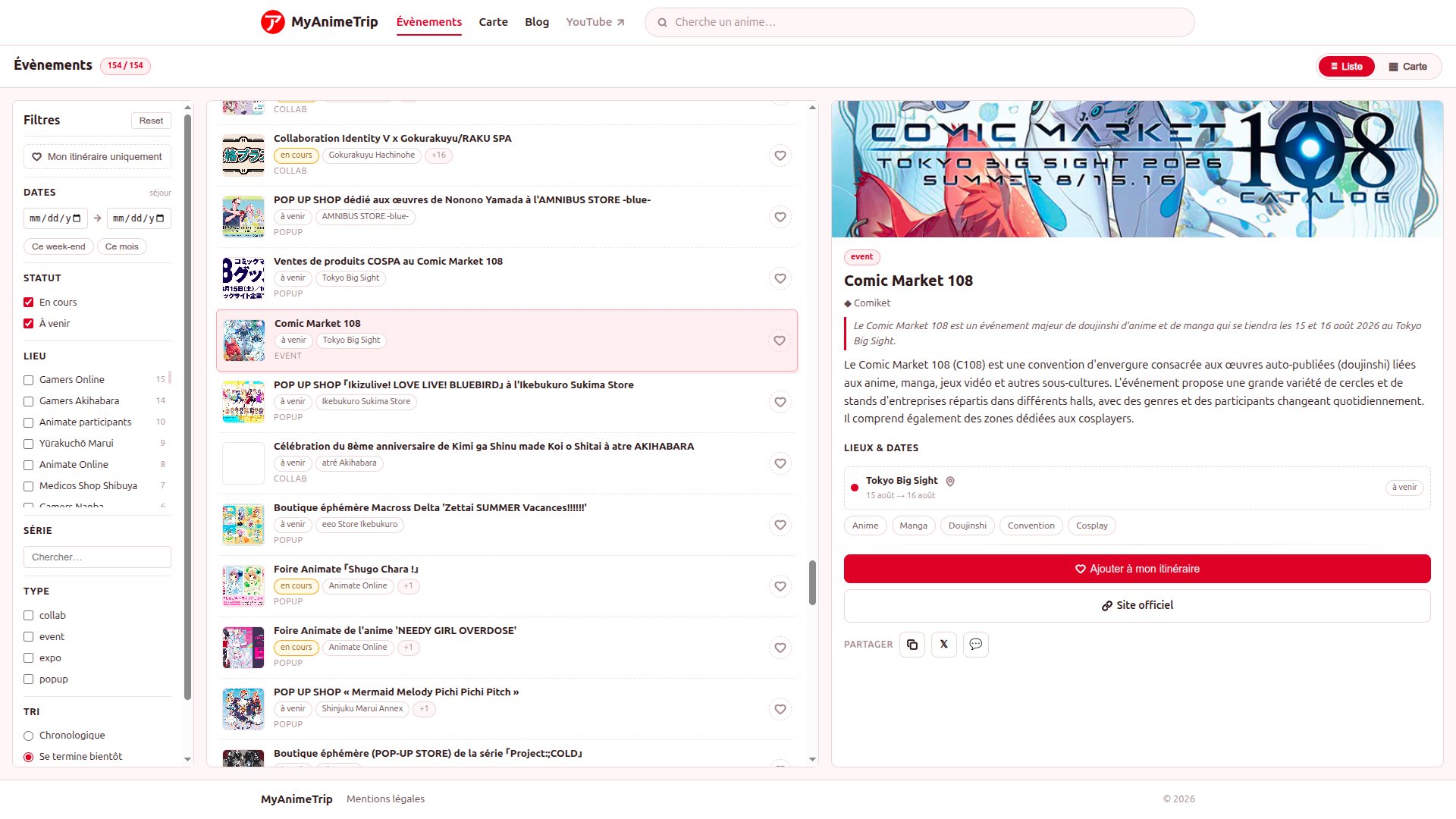This screenshot has width=1456, height=819.
Task: Switch to Liste view
Action: click(x=1346, y=67)
